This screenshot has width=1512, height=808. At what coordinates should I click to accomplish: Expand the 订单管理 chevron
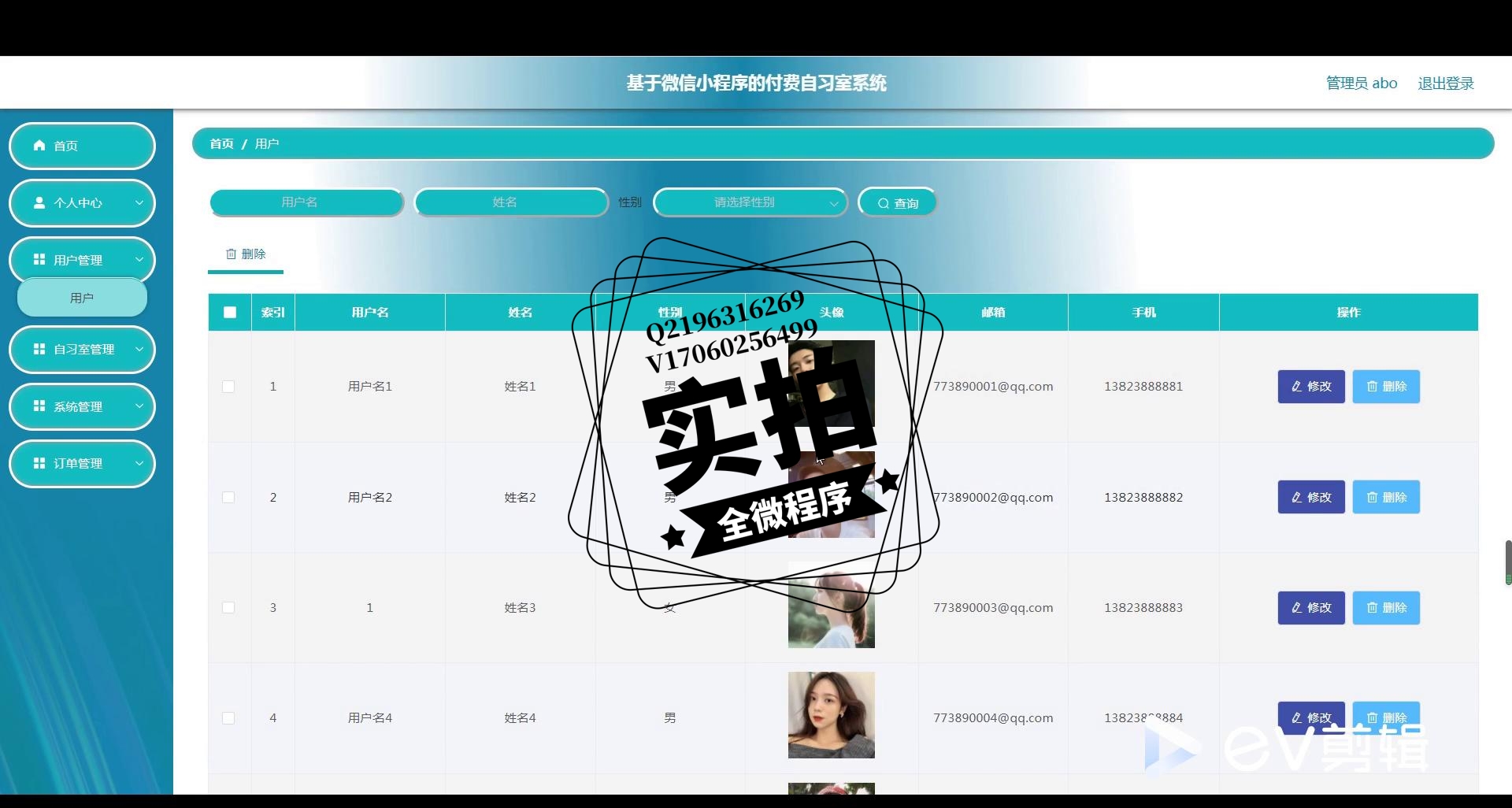pyautogui.click(x=139, y=463)
